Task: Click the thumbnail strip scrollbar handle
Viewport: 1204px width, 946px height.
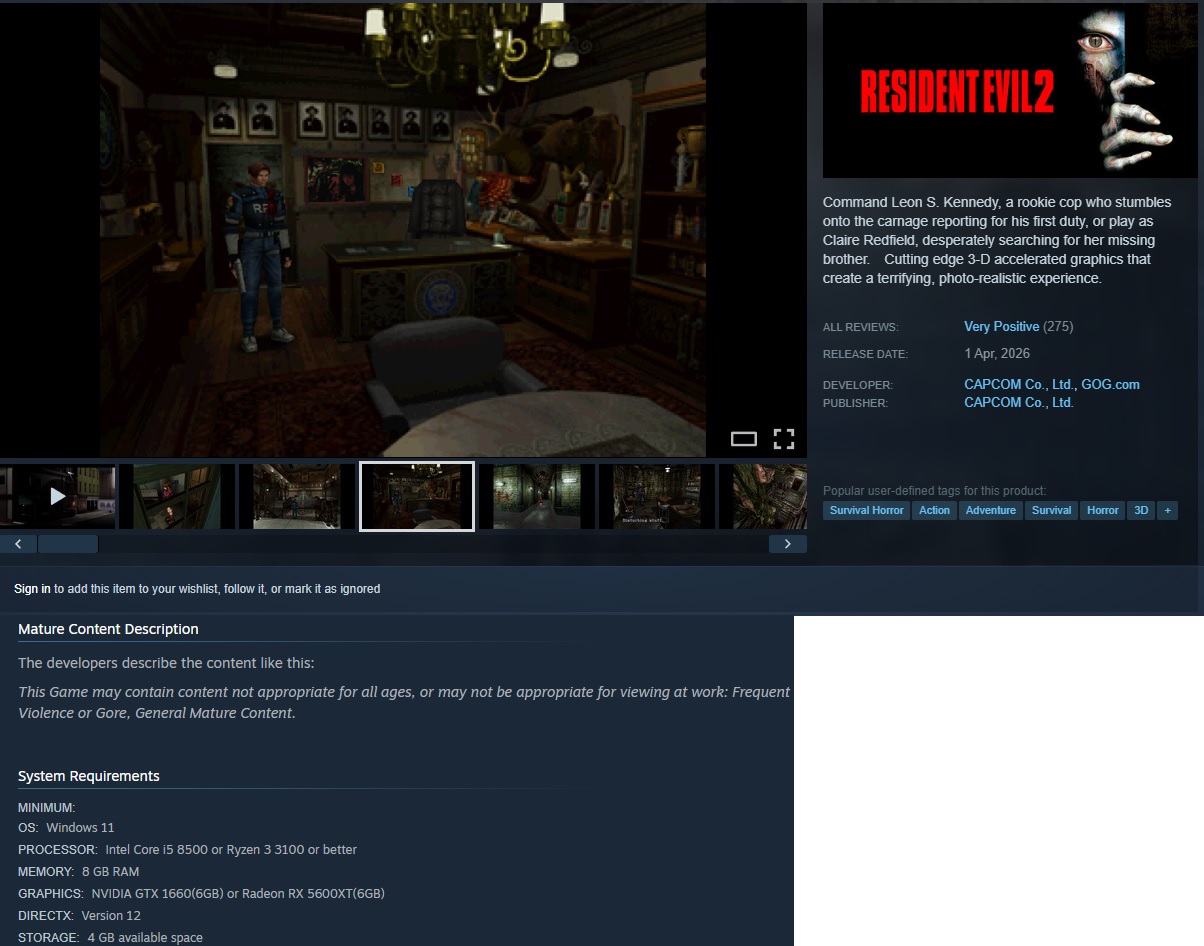Action: point(68,544)
